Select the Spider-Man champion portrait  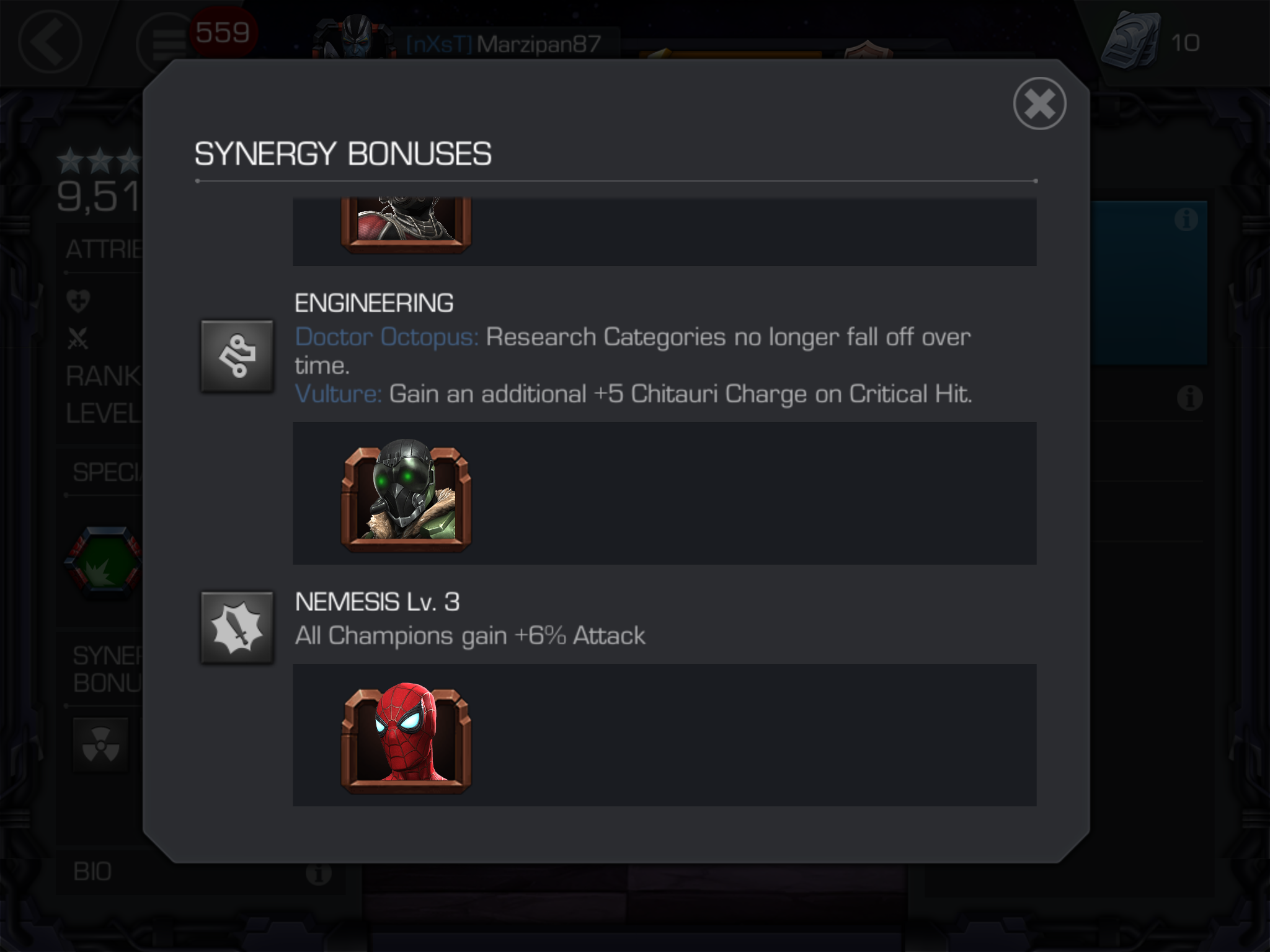pos(406,738)
